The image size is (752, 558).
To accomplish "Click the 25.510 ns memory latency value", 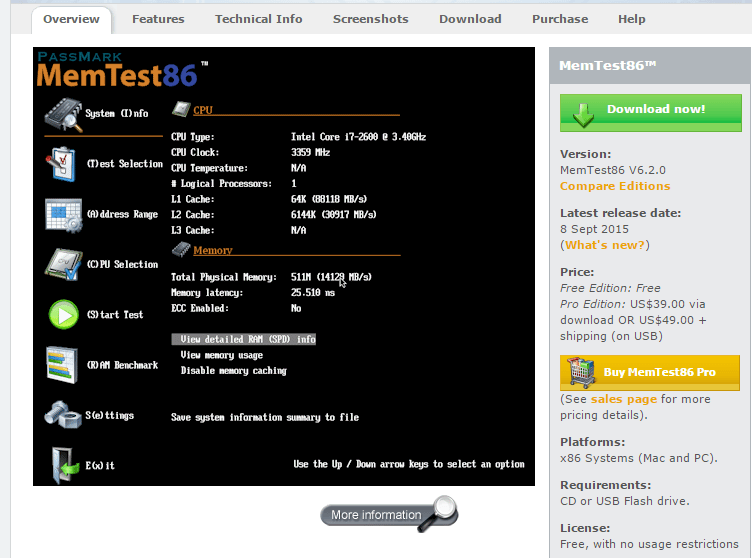I will pyautogui.click(x=313, y=293).
